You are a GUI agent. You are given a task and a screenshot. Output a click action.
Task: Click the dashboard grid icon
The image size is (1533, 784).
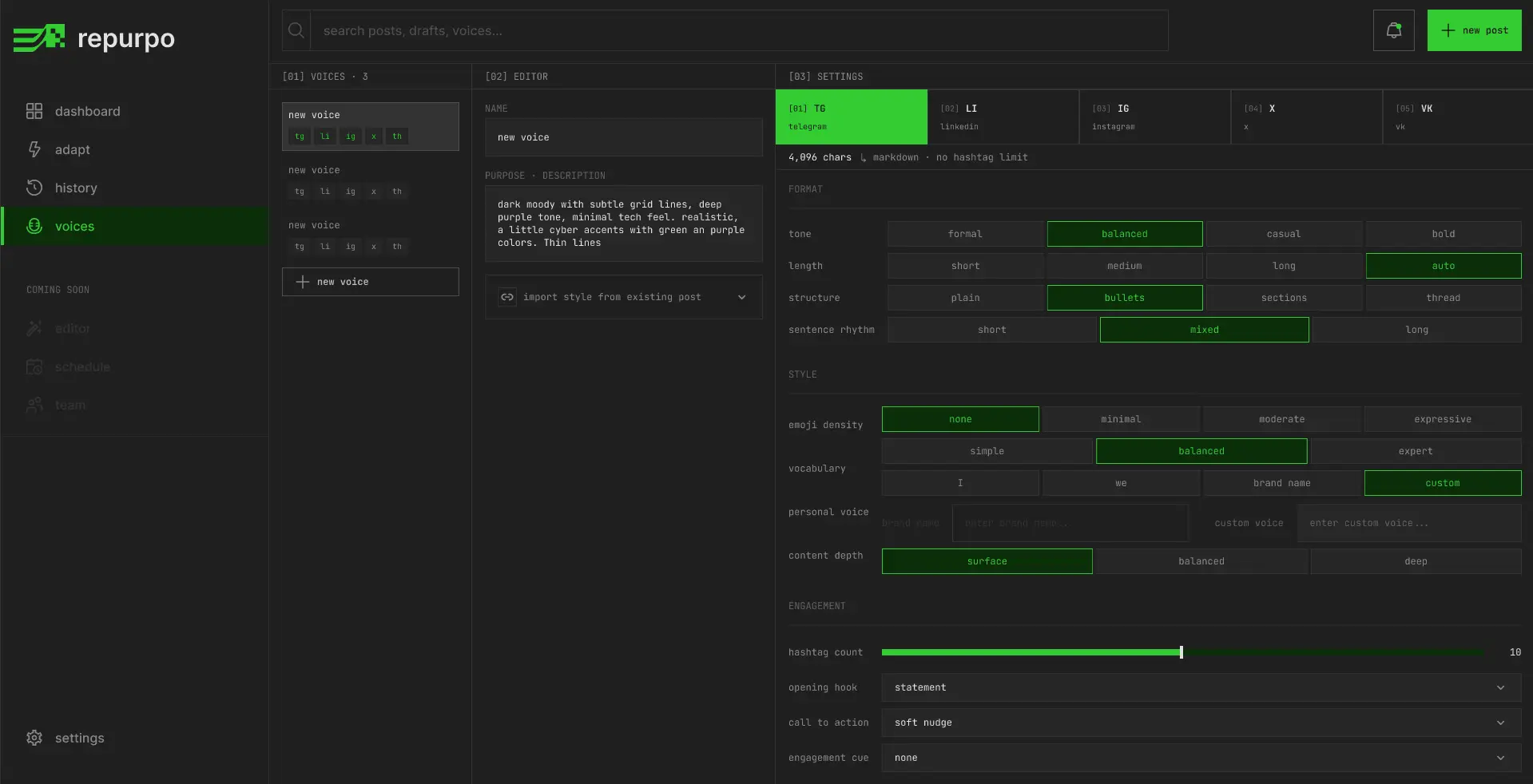(x=34, y=111)
